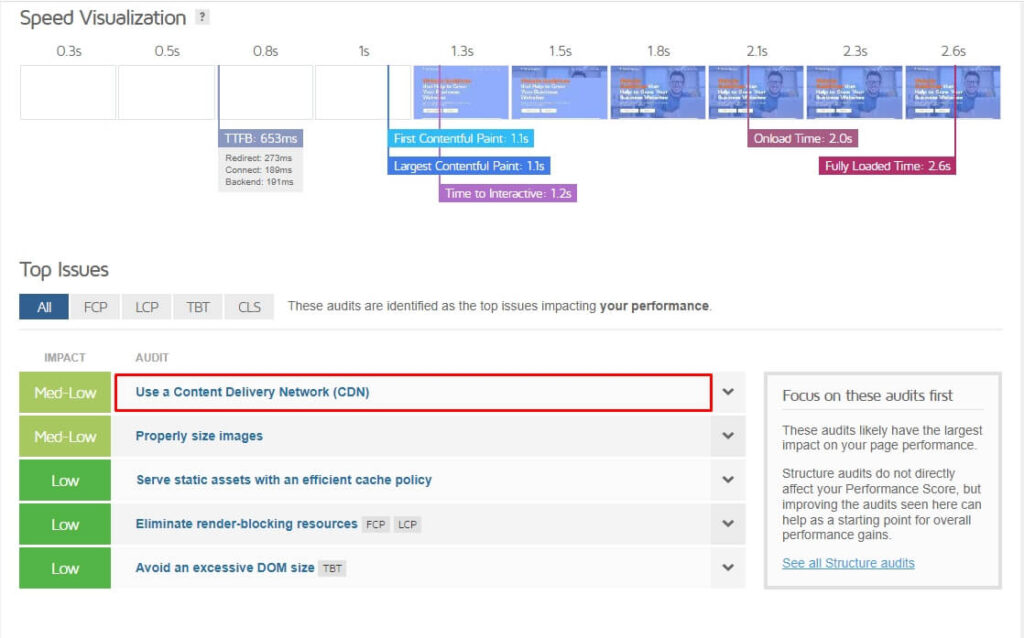Click the TTFB 653ms timeline marker
The height and width of the screenshot is (638, 1024).
click(260, 139)
